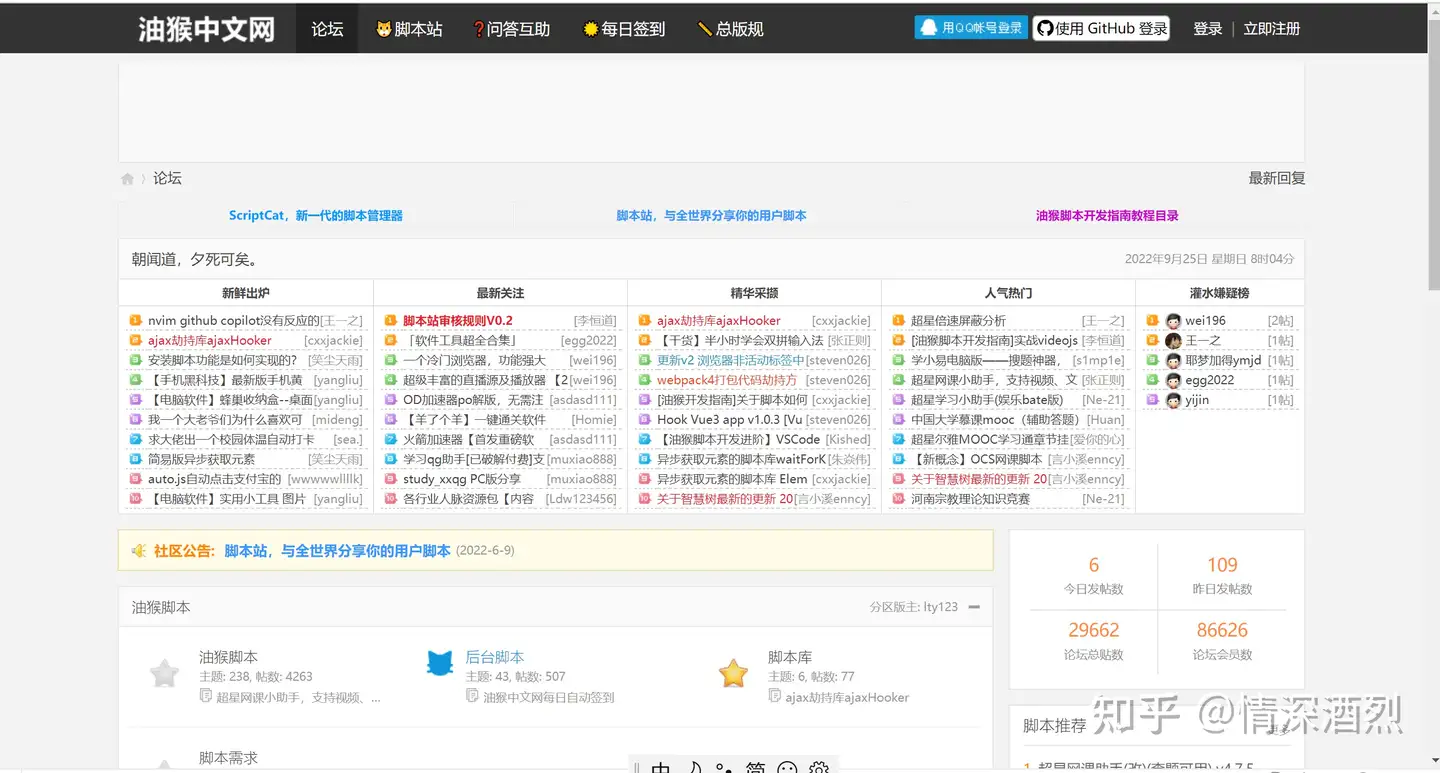The image size is (1440, 773).
Task: Open the thread 中国大学慕课mooc（辅助答题）
Action: click(997, 420)
